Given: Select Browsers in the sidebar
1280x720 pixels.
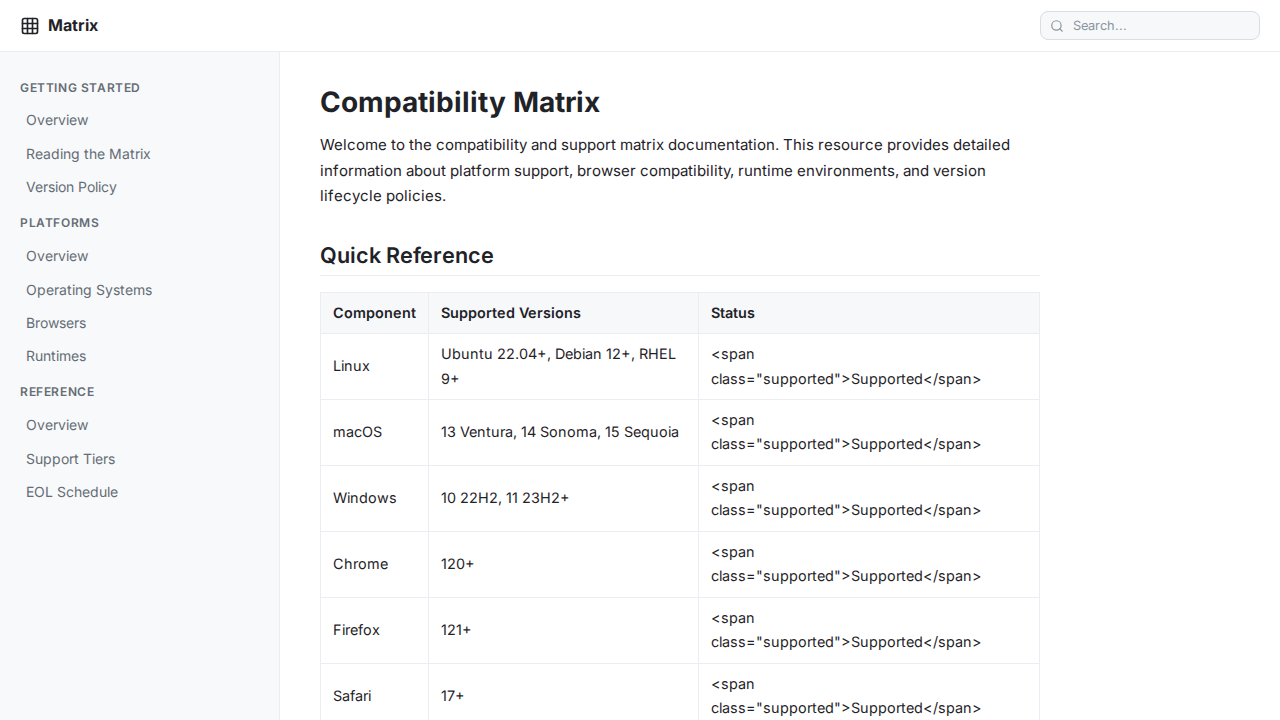Looking at the screenshot, I should tap(56, 323).
